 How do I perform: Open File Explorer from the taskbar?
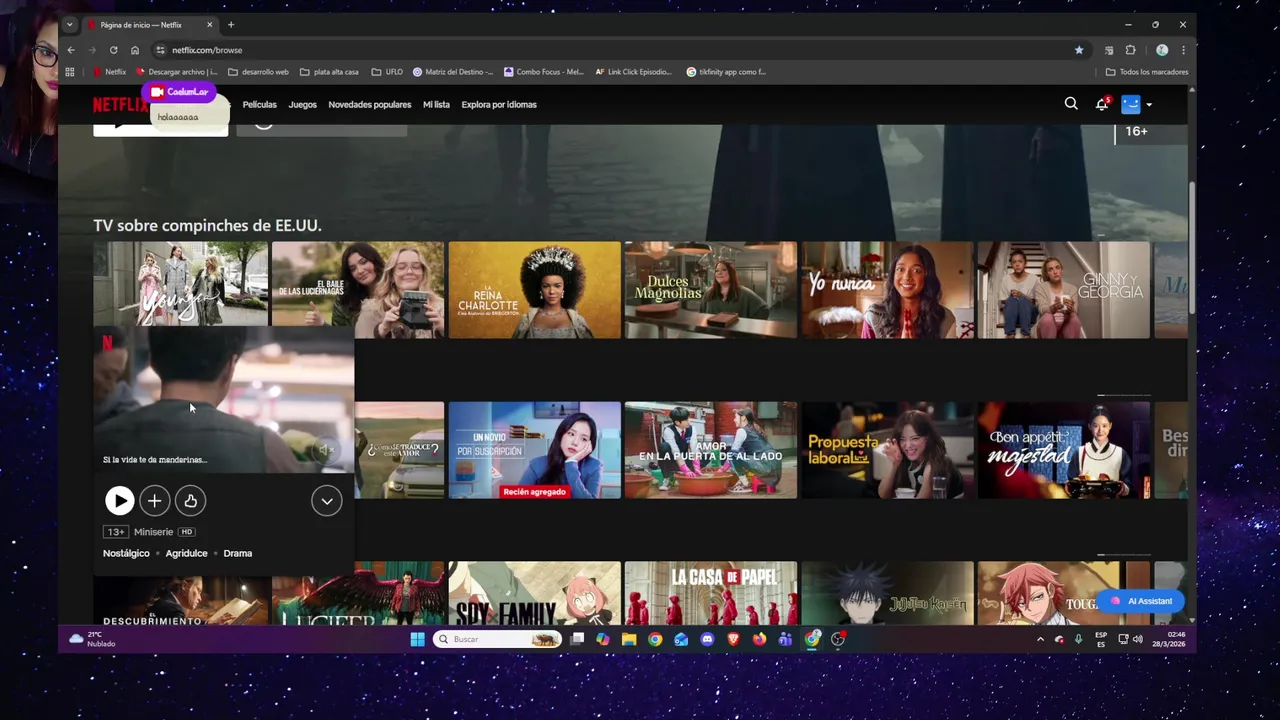629,639
